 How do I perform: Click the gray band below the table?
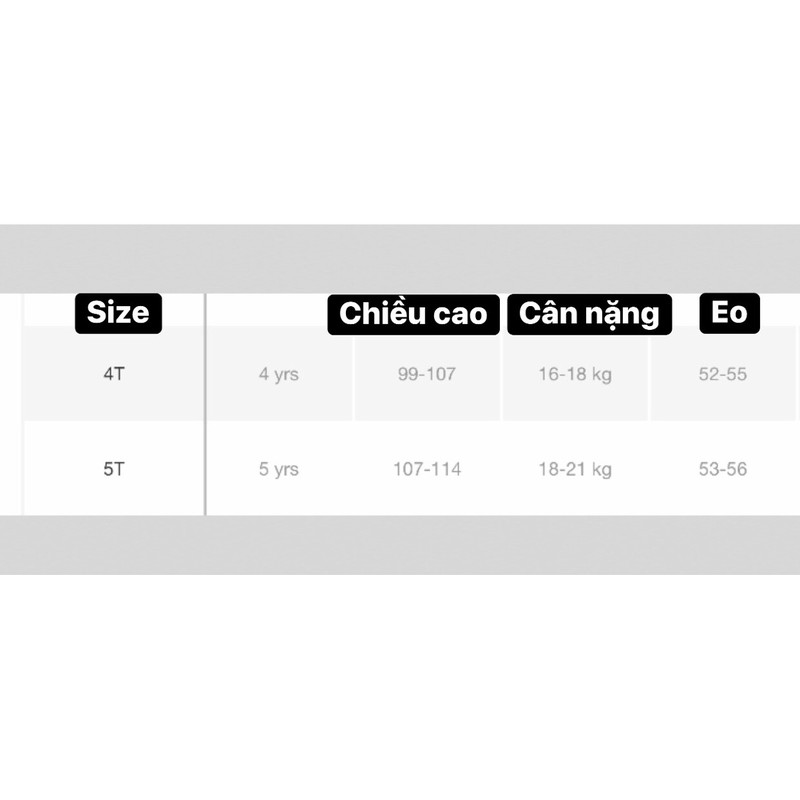tap(400, 545)
